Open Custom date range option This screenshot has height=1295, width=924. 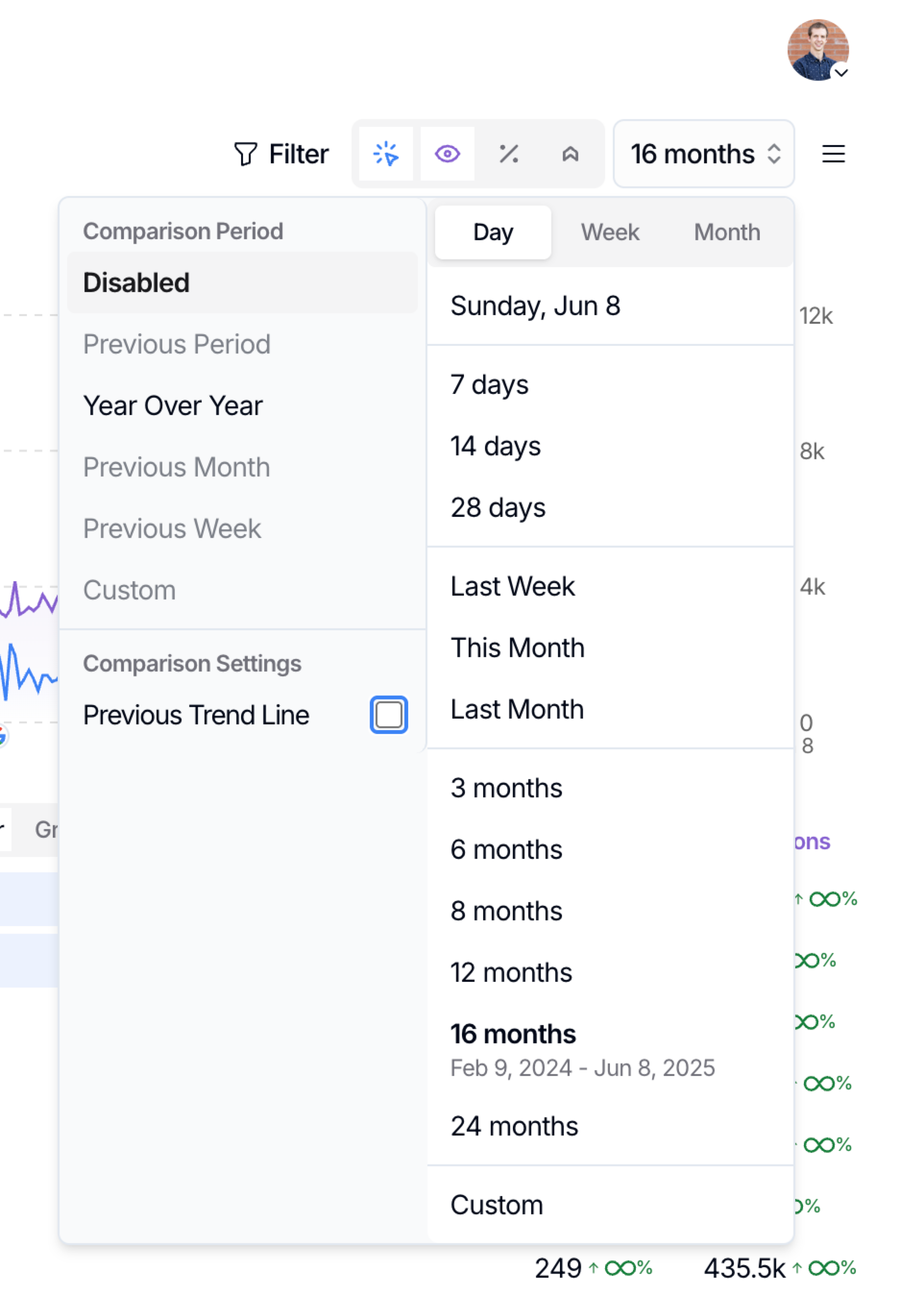497,1205
